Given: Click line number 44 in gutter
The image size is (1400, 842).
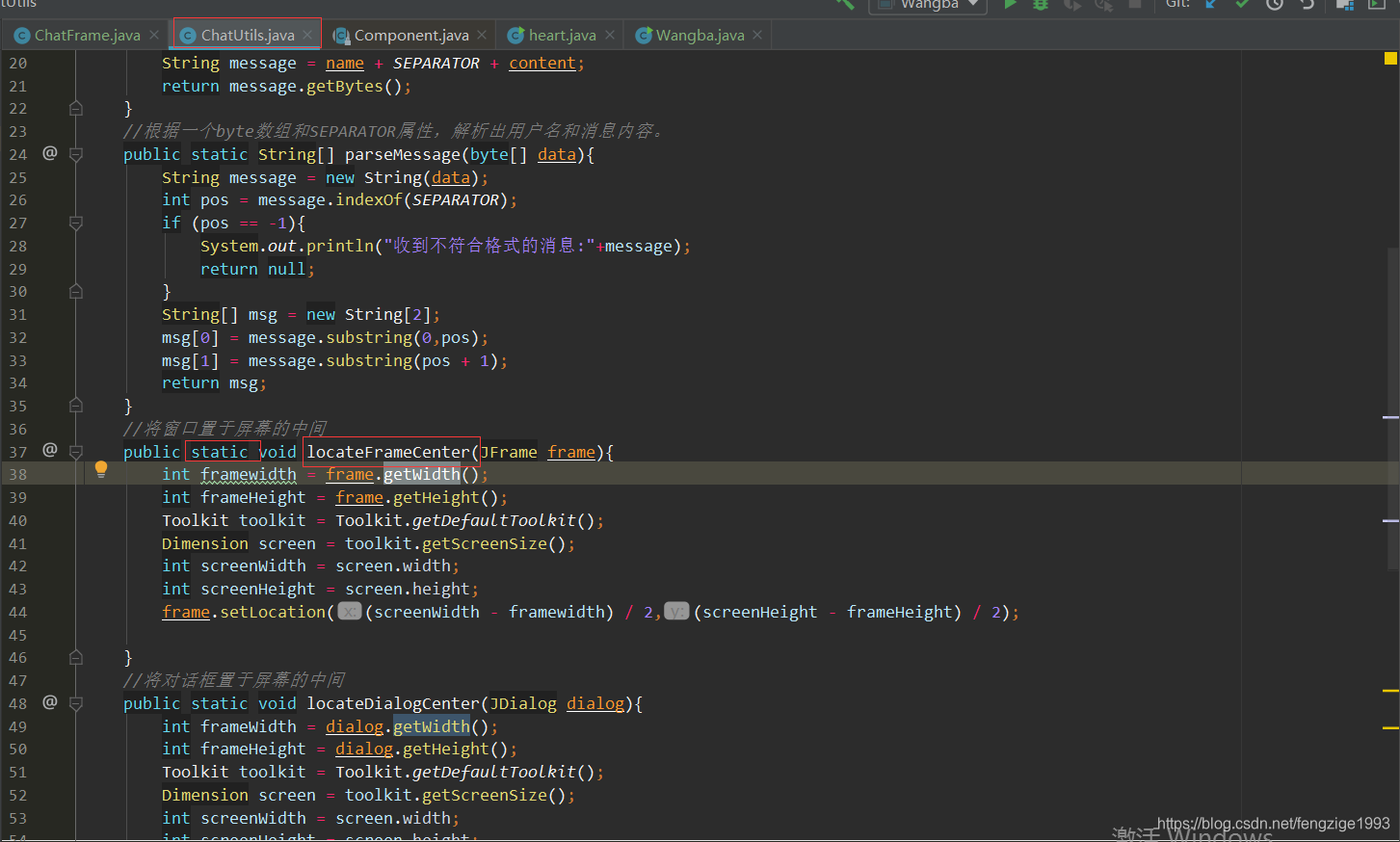Looking at the screenshot, I should tap(18, 613).
